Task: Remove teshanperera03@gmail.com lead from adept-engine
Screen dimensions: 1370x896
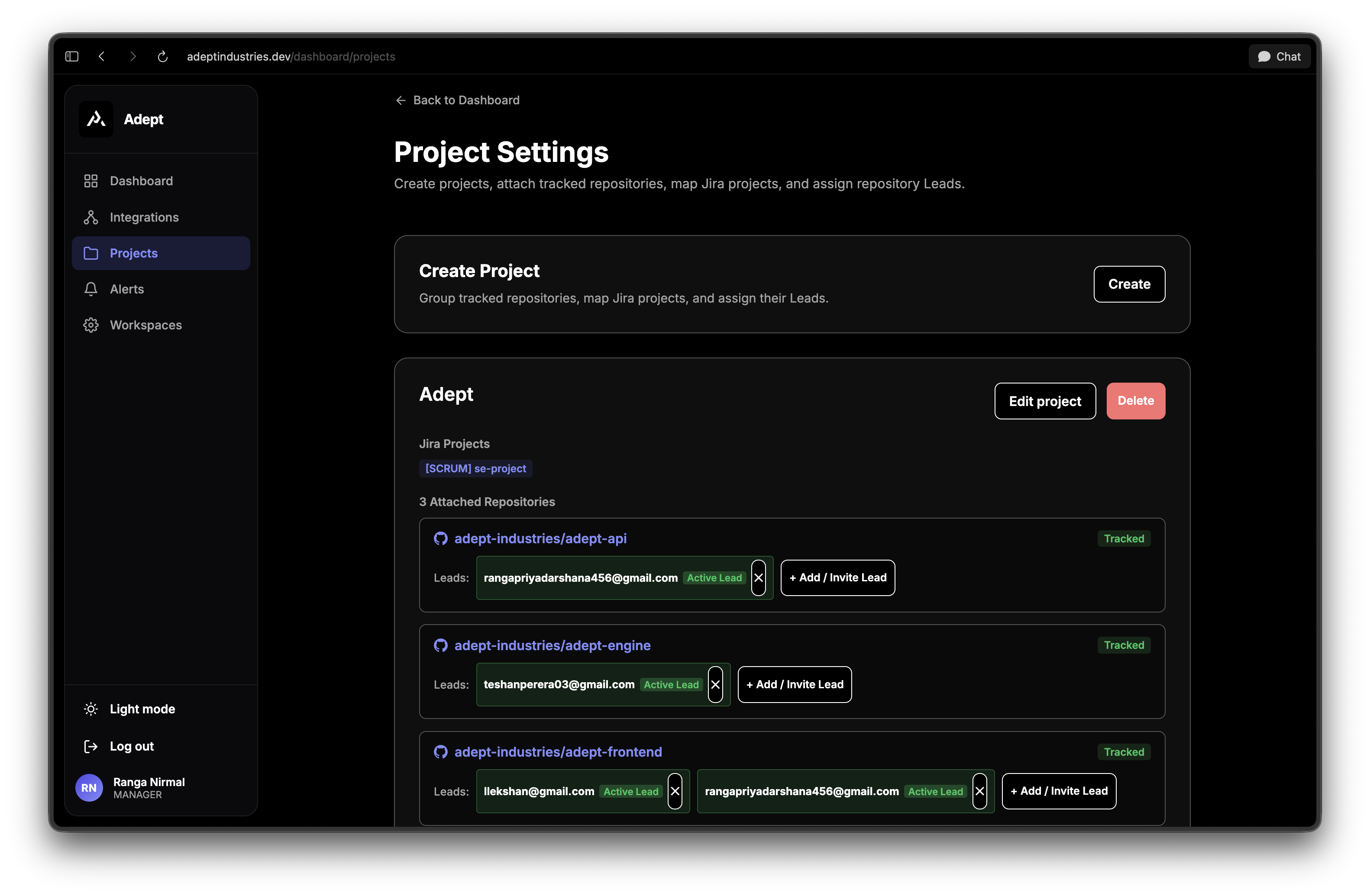Action: tap(715, 684)
